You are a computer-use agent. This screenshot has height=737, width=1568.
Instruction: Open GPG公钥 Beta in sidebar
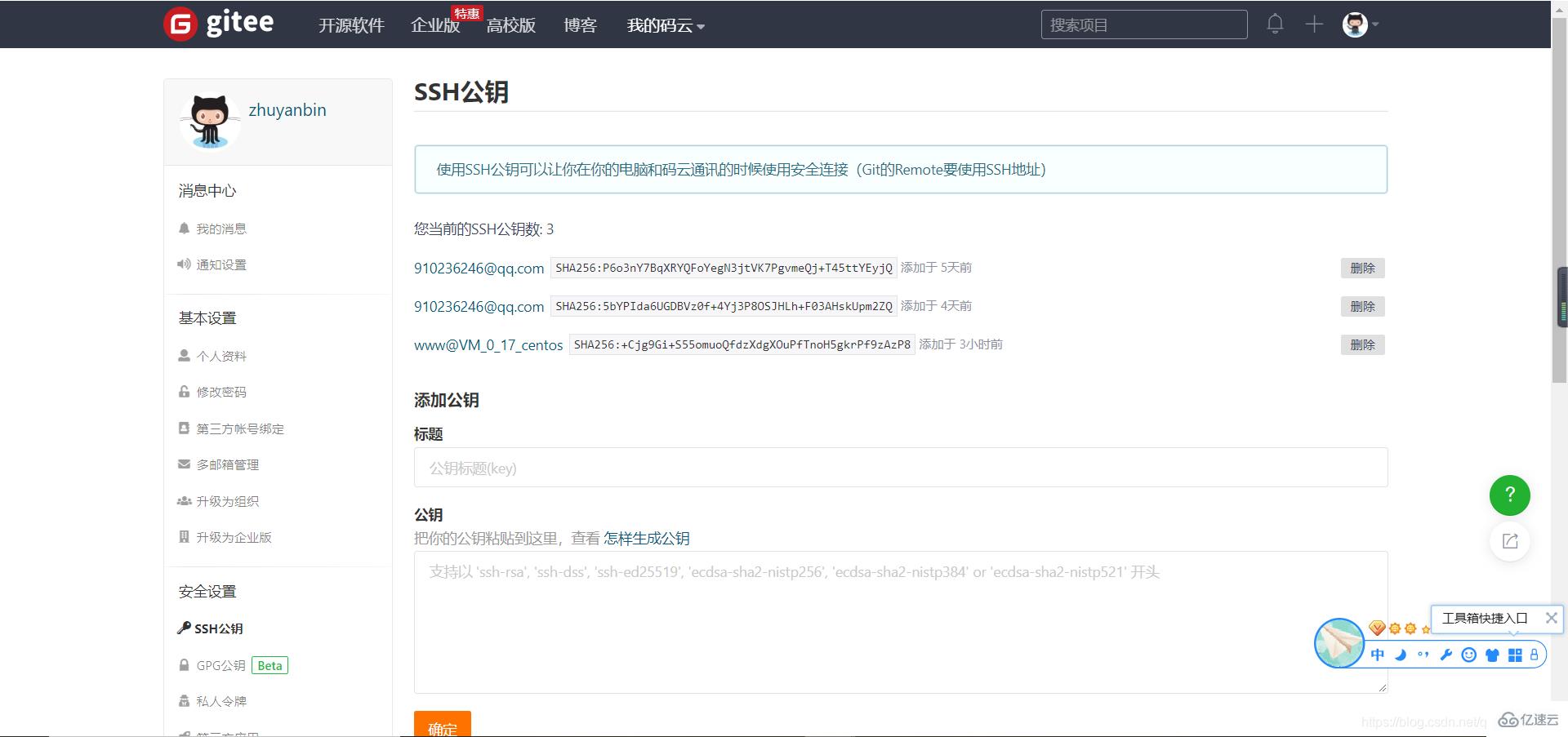pyautogui.click(x=233, y=665)
